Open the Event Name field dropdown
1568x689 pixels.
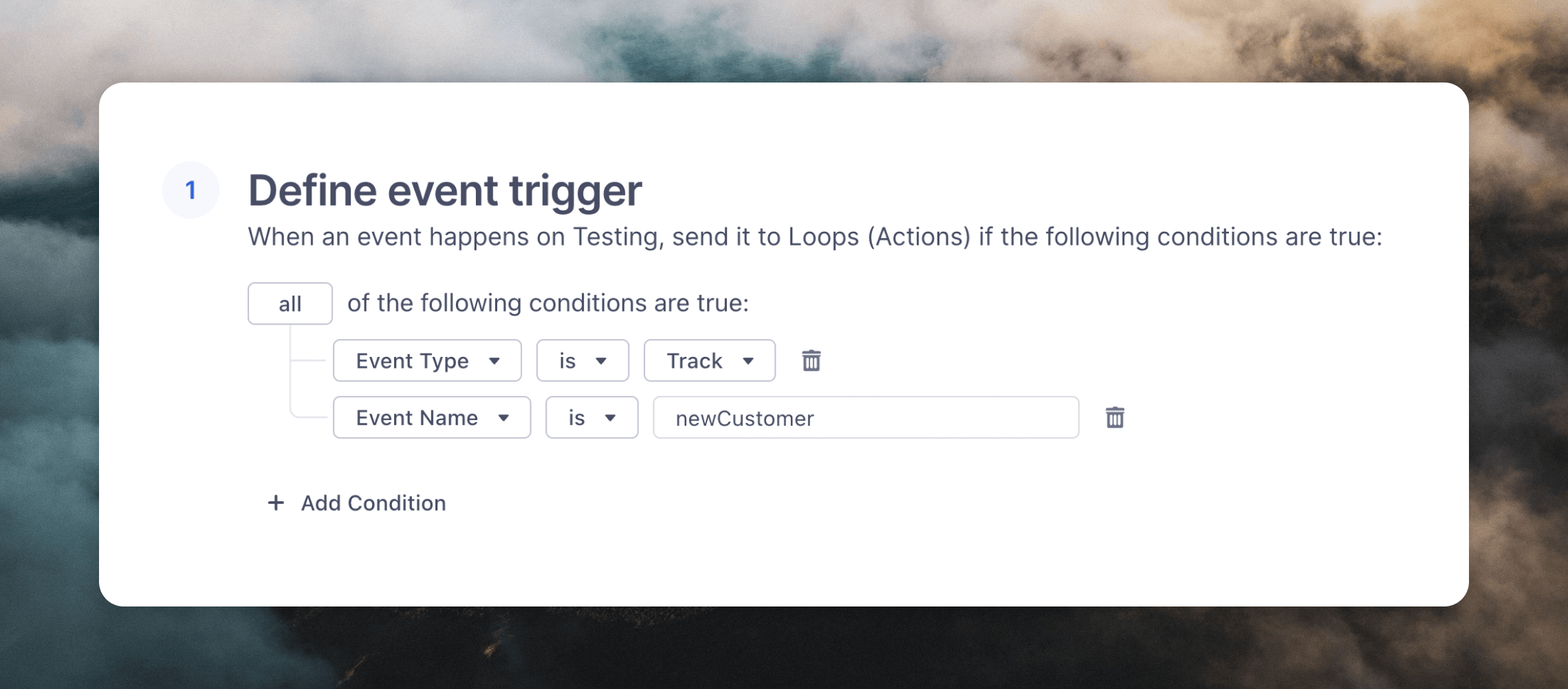432,417
